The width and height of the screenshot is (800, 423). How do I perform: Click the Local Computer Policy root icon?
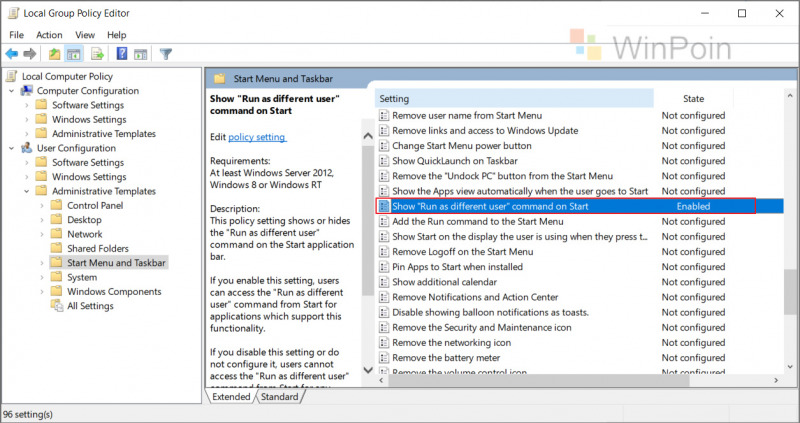click(11, 77)
